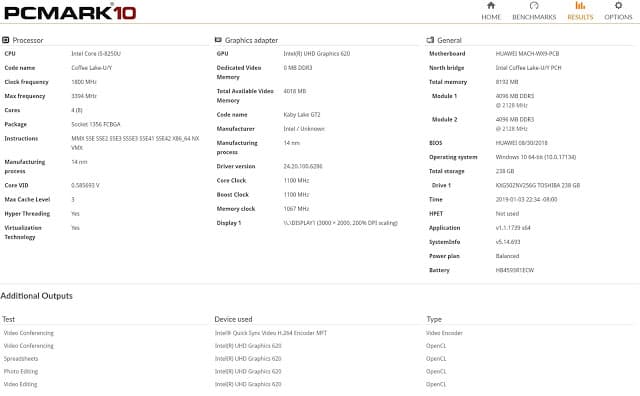Select the Video Editing test row
640x396 pixels.
pyautogui.click(x=20, y=384)
